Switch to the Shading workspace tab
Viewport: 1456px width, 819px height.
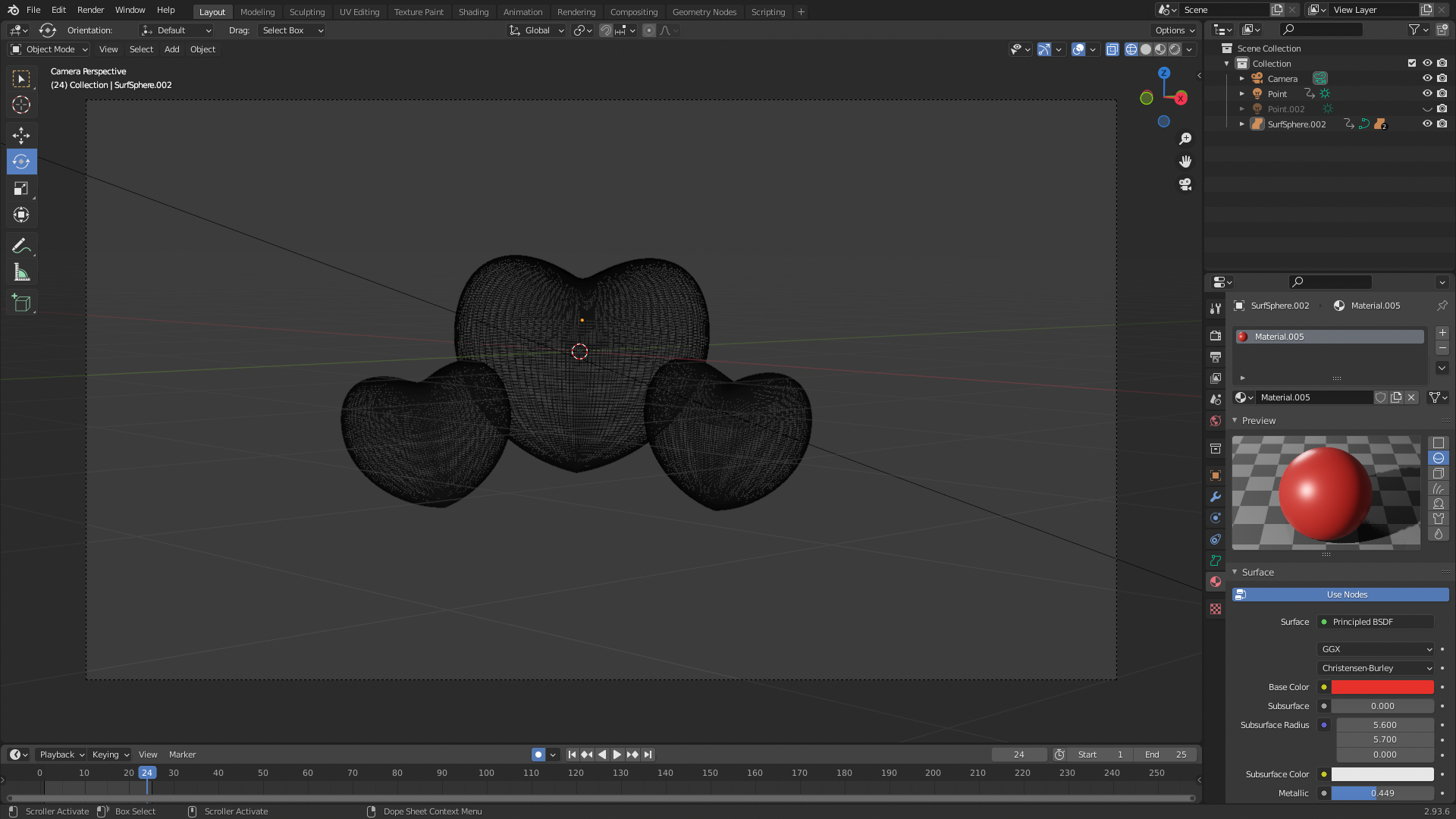pos(473,12)
